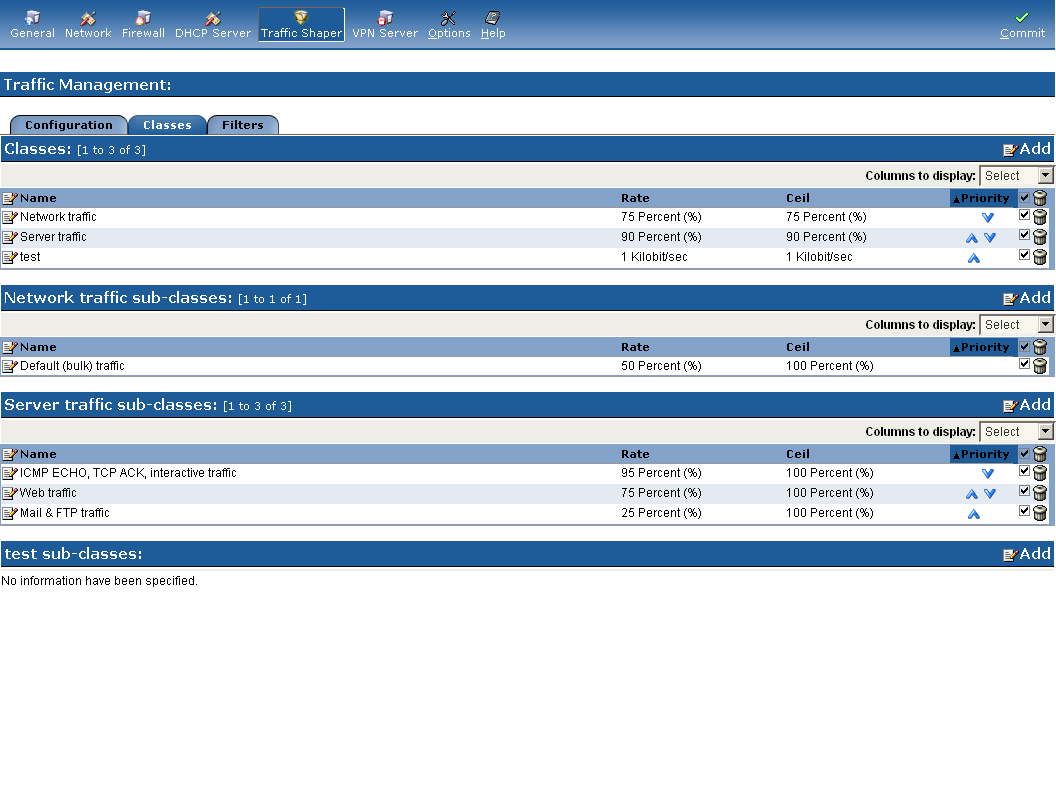Edit the Server traffic class icon
Viewport: 1056px width, 798px height.
(x=9, y=238)
